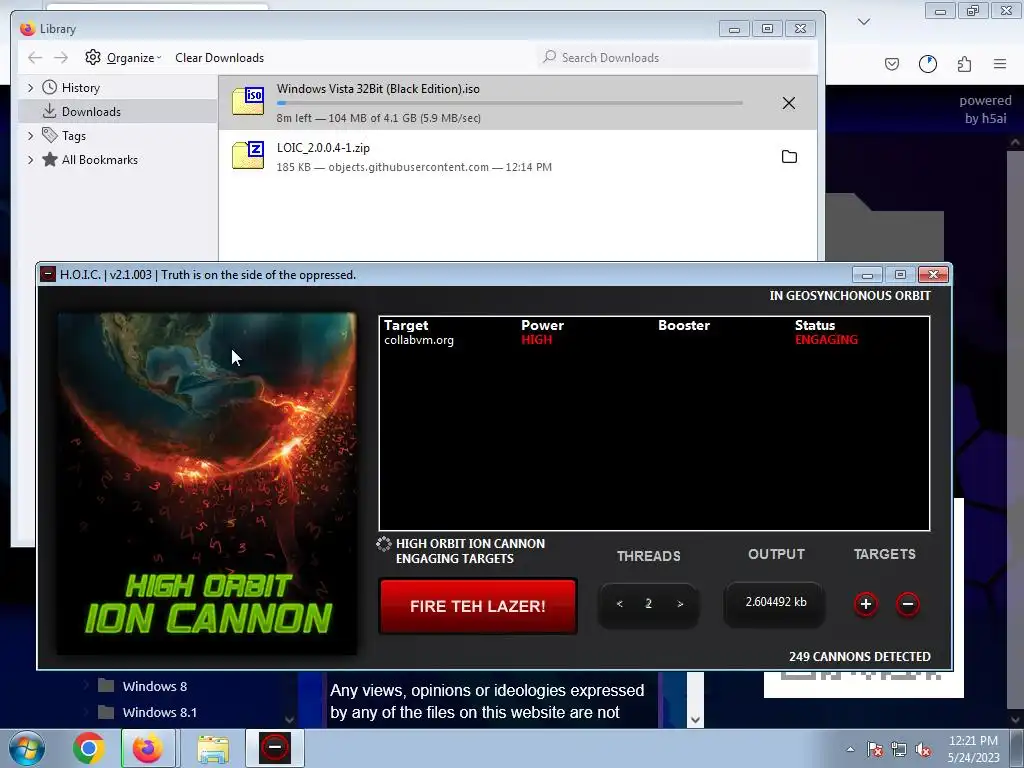
Task: Click the HOIC title bar icon
Action: (48, 274)
